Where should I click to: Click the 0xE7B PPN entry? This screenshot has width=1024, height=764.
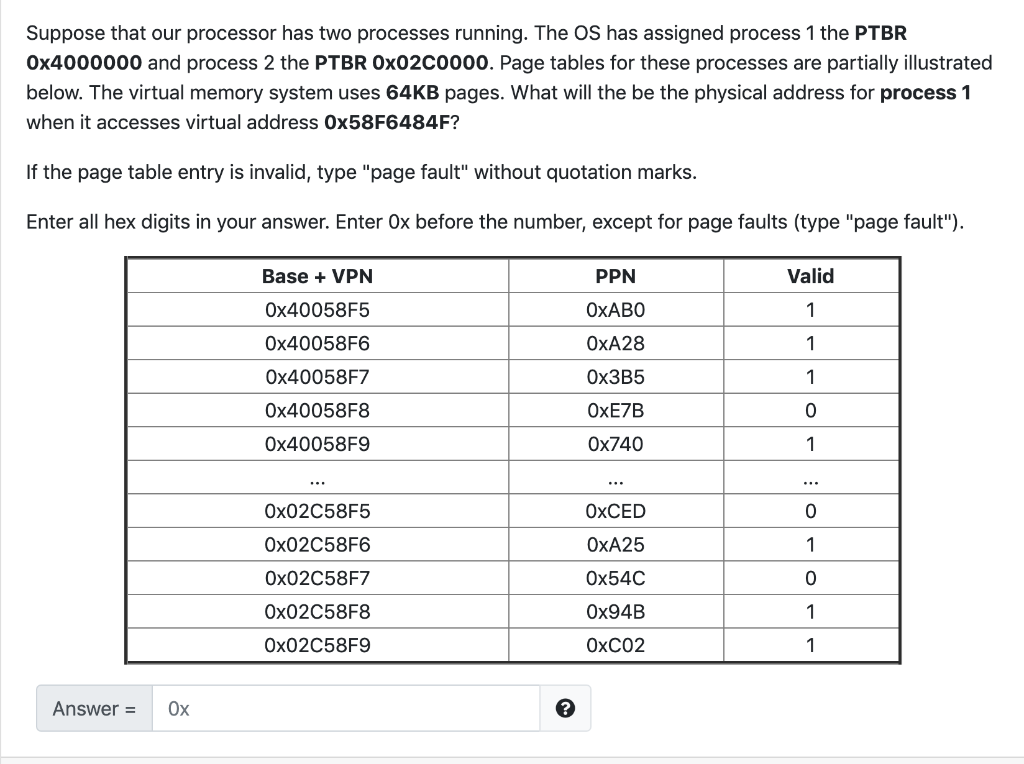tap(616, 410)
